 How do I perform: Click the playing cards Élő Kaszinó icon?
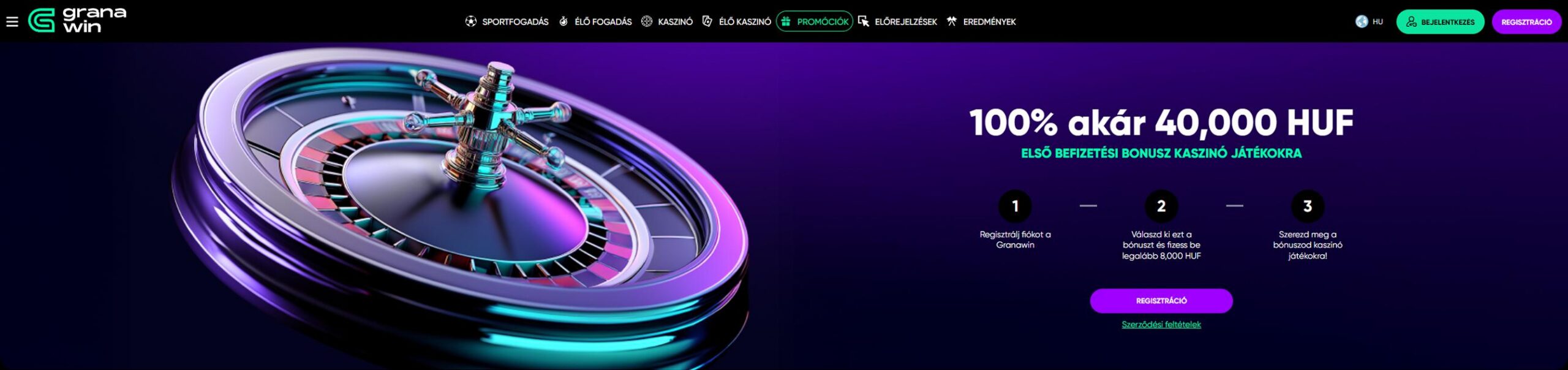707,21
